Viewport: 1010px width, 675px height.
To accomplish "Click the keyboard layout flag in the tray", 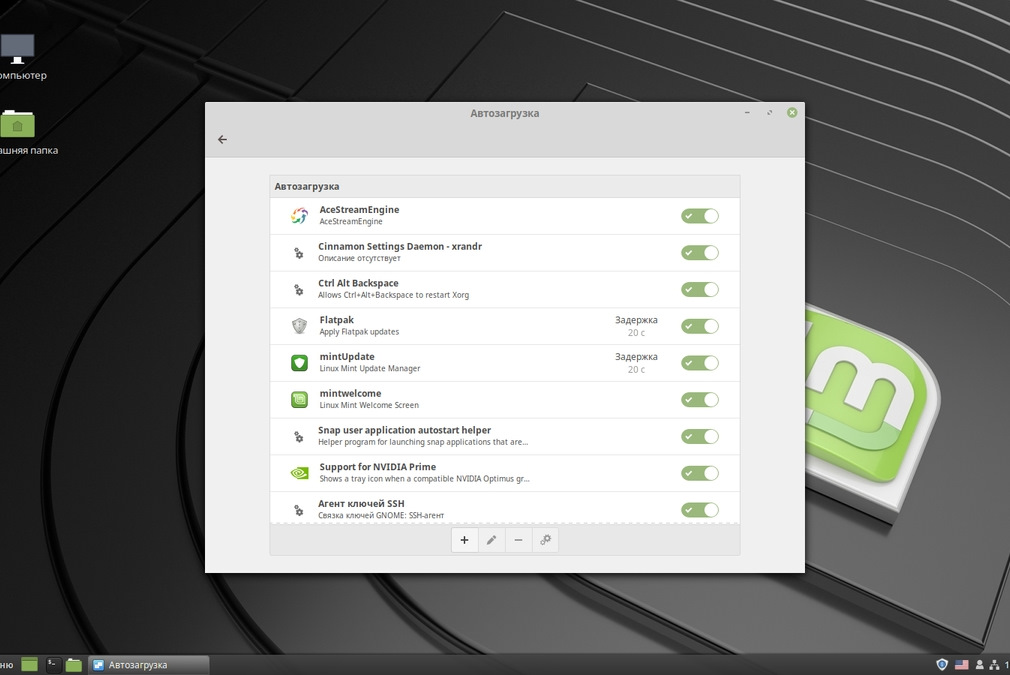I will (x=962, y=664).
